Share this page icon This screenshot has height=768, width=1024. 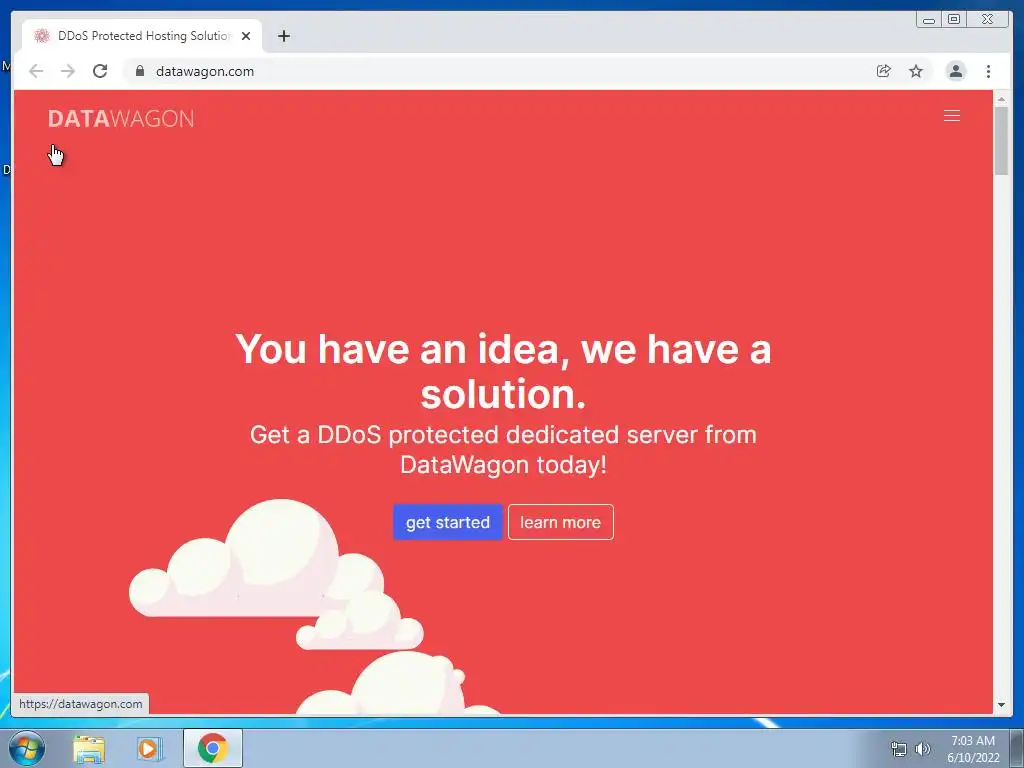[x=883, y=71]
